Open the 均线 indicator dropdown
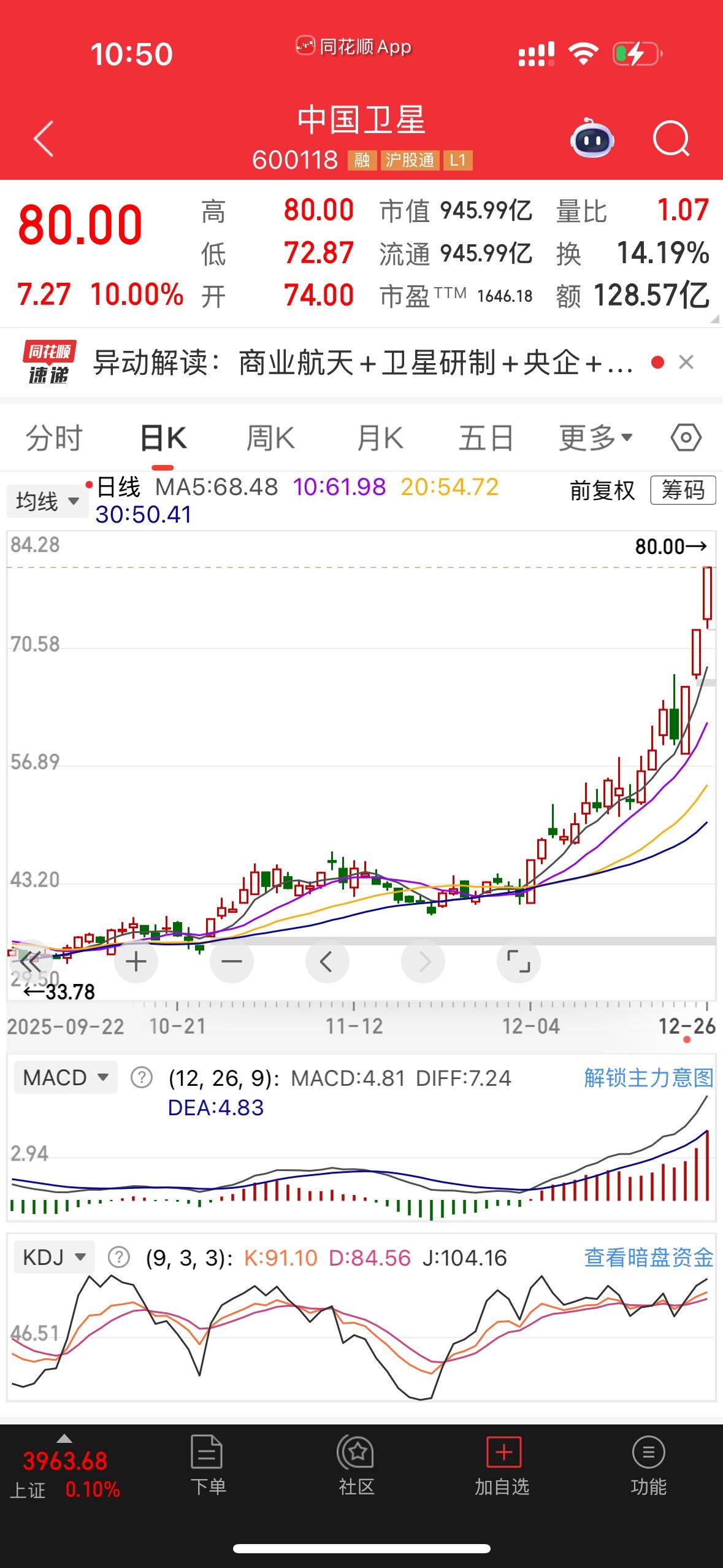723x1568 pixels. pos(47,502)
